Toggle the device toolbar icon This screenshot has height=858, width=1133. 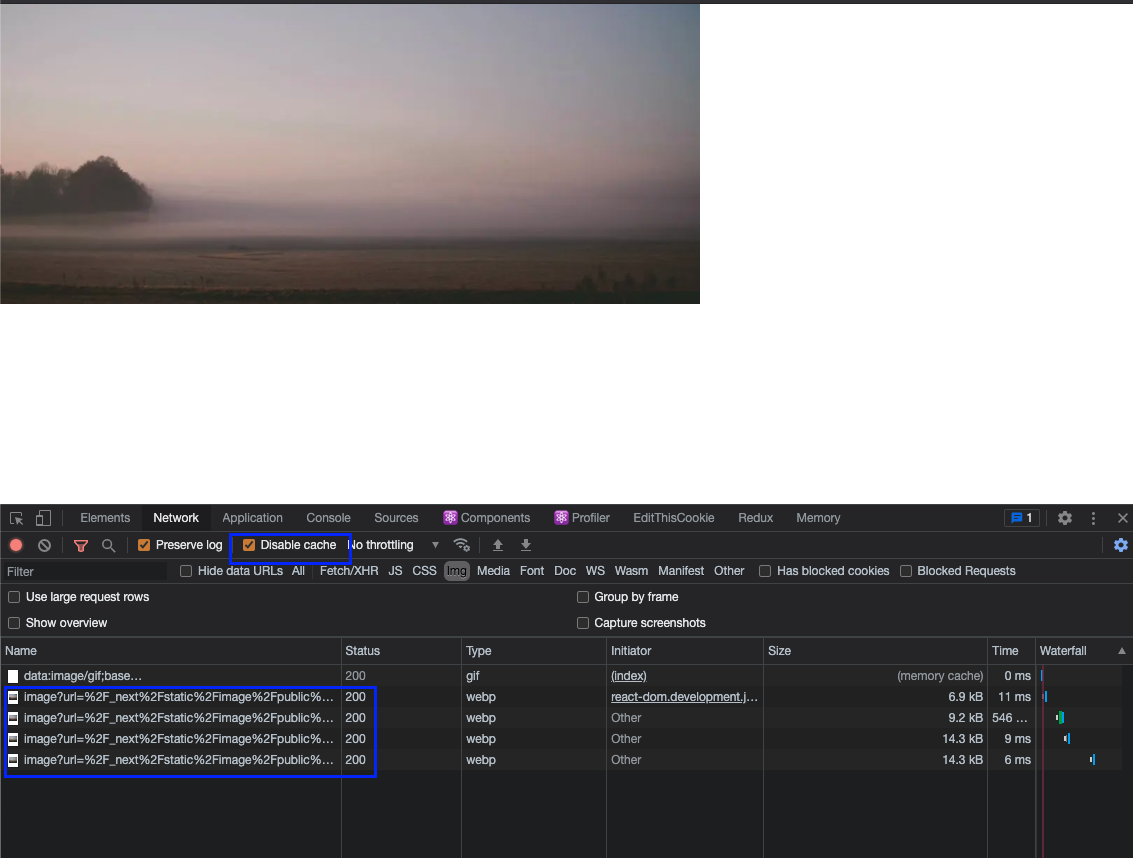pyautogui.click(x=43, y=518)
